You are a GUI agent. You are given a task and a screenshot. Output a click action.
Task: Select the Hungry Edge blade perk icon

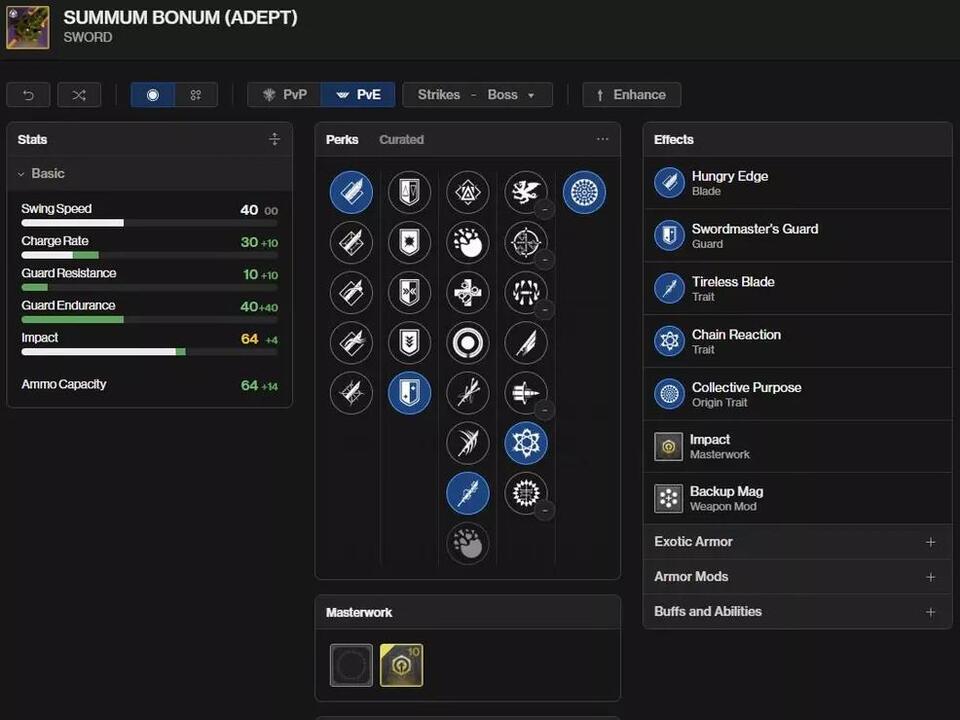pos(351,192)
